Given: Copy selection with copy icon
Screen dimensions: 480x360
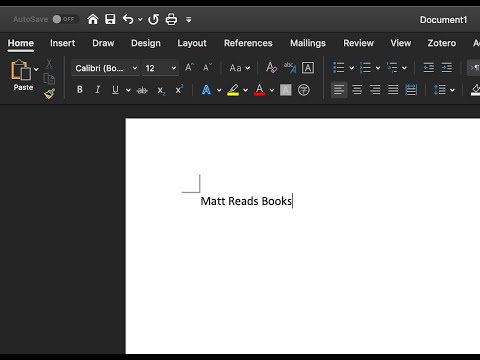Looking at the screenshot, I should click(49, 79).
